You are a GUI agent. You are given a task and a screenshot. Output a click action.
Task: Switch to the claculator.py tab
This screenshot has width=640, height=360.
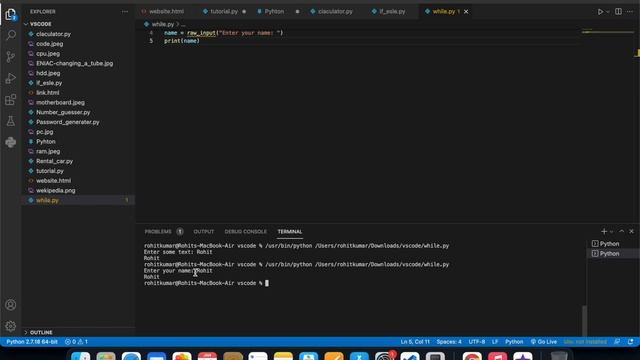[335, 11]
